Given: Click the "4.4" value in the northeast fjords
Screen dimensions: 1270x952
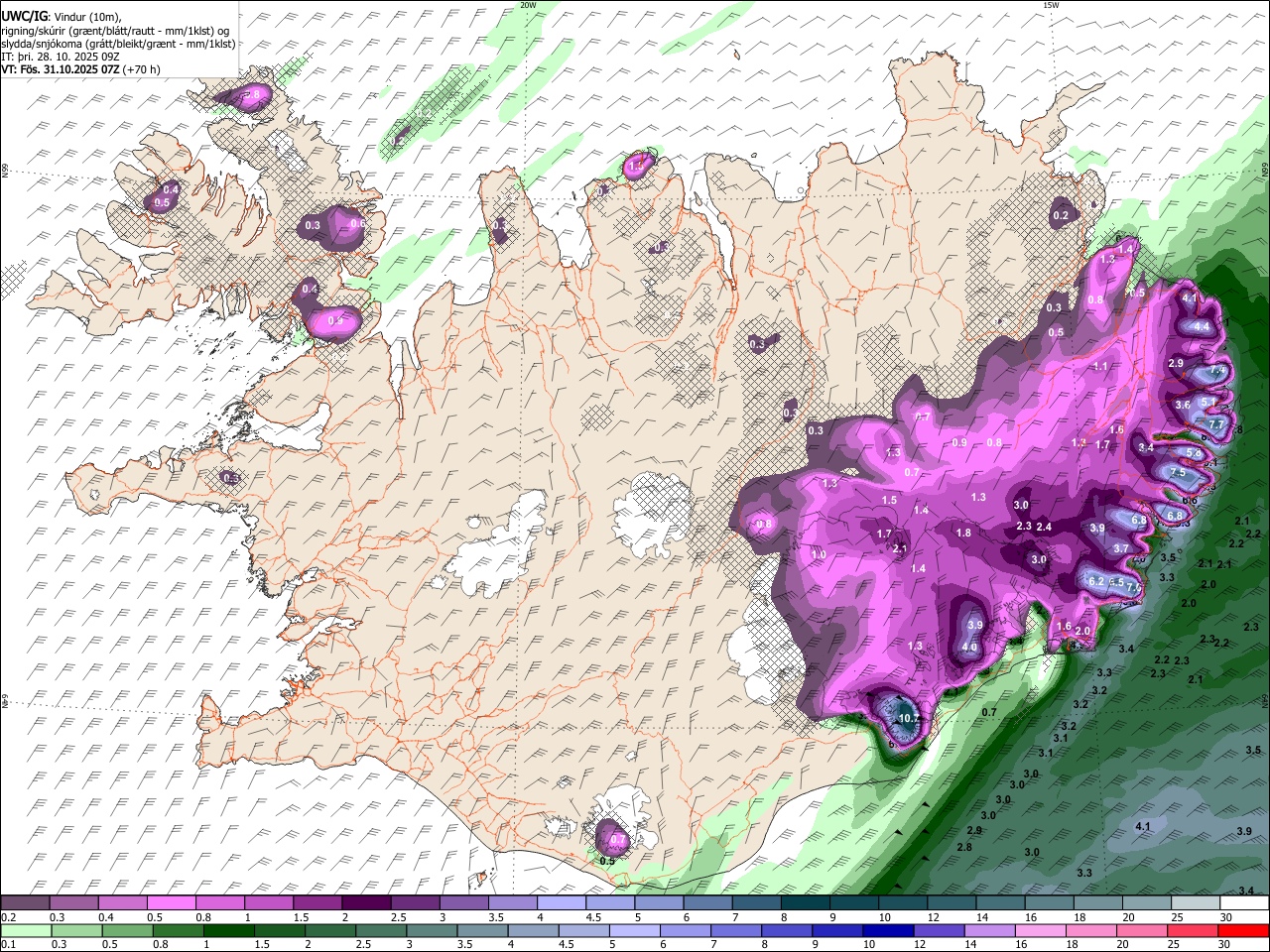Looking at the screenshot, I should 1201,326.
